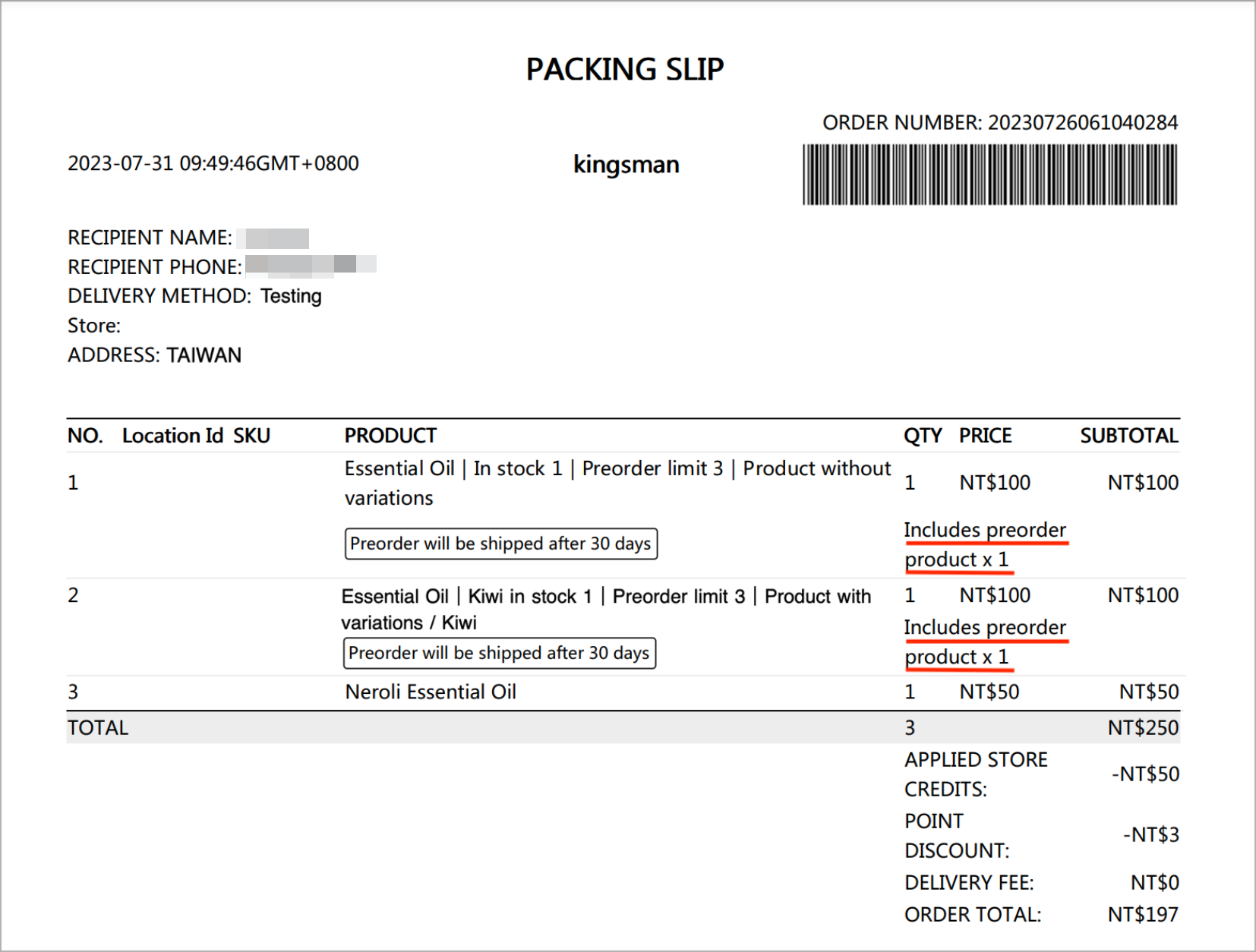Select Neroli Essential Oil product row
Viewport: 1256px width, 952px height.
tap(623, 692)
